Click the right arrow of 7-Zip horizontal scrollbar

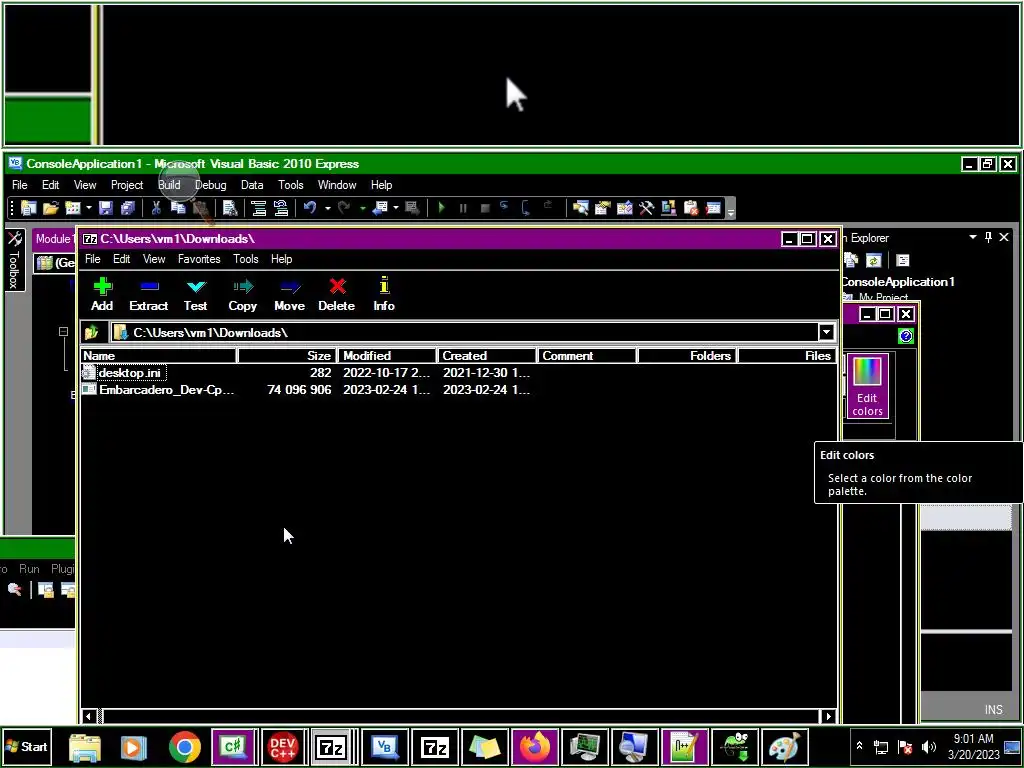click(829, 716)
